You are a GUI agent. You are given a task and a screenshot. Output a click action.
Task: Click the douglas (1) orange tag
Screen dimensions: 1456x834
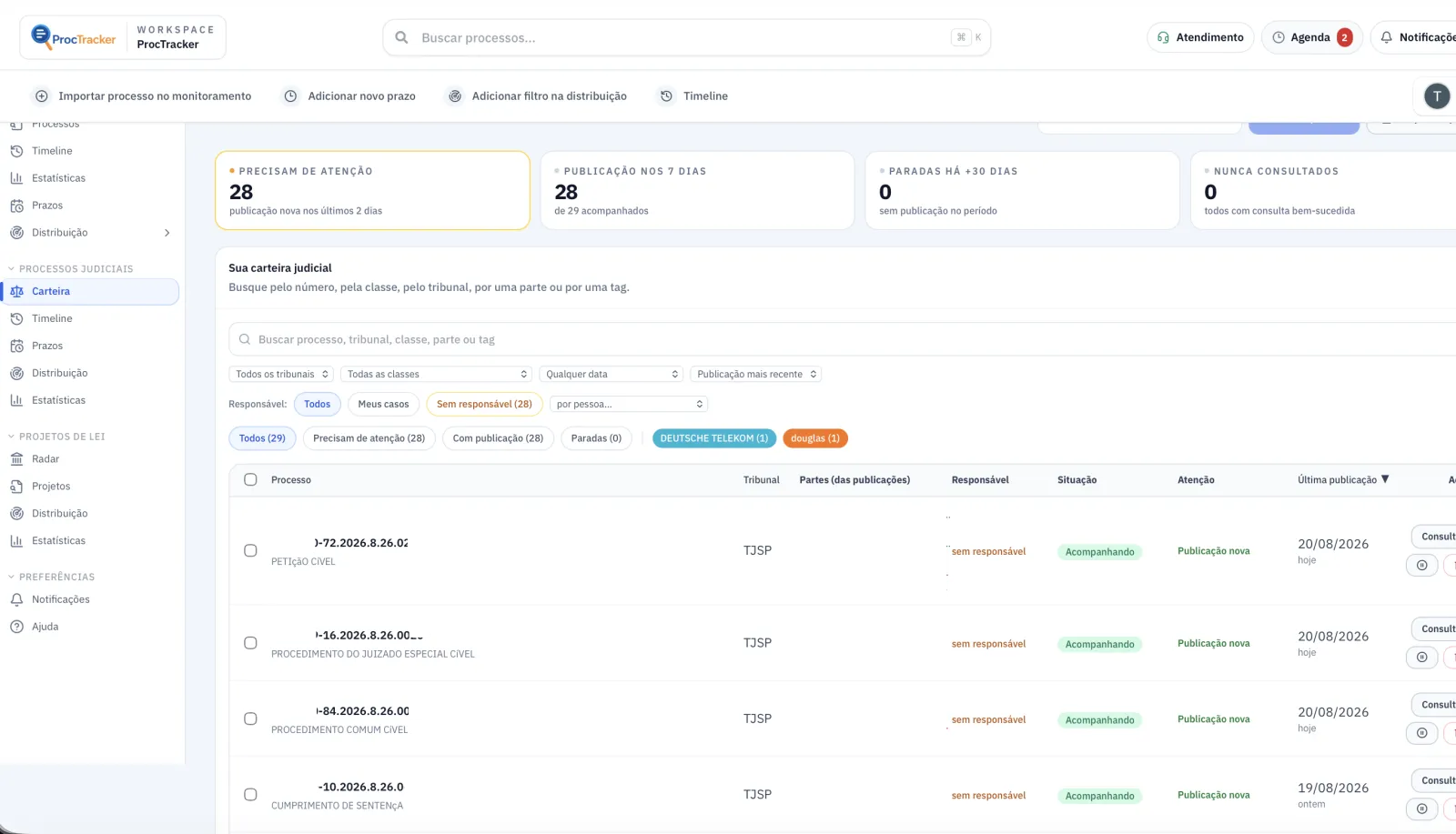815,438
